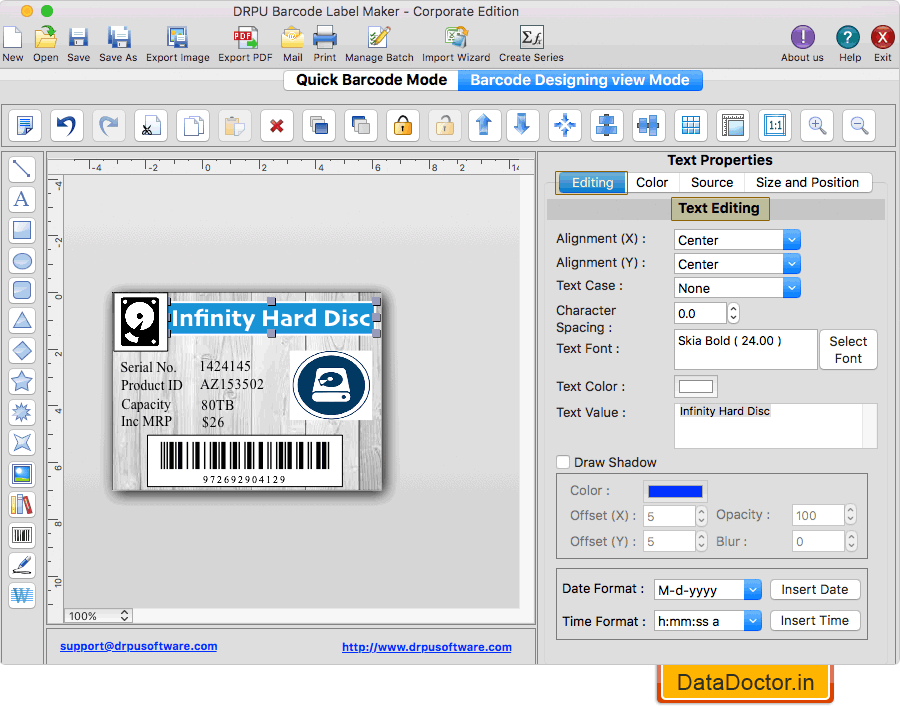
Task: Select the Text tool letter A
Action: pyautogui.click(x=22, y=199)
